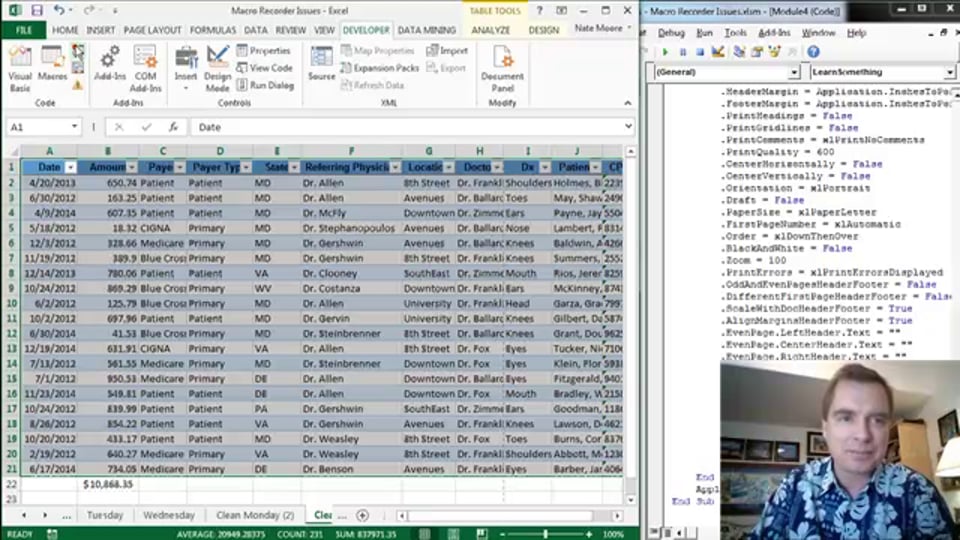Collapse the ribbon with the caret
960x540 pixels.
tap(628, 103)
